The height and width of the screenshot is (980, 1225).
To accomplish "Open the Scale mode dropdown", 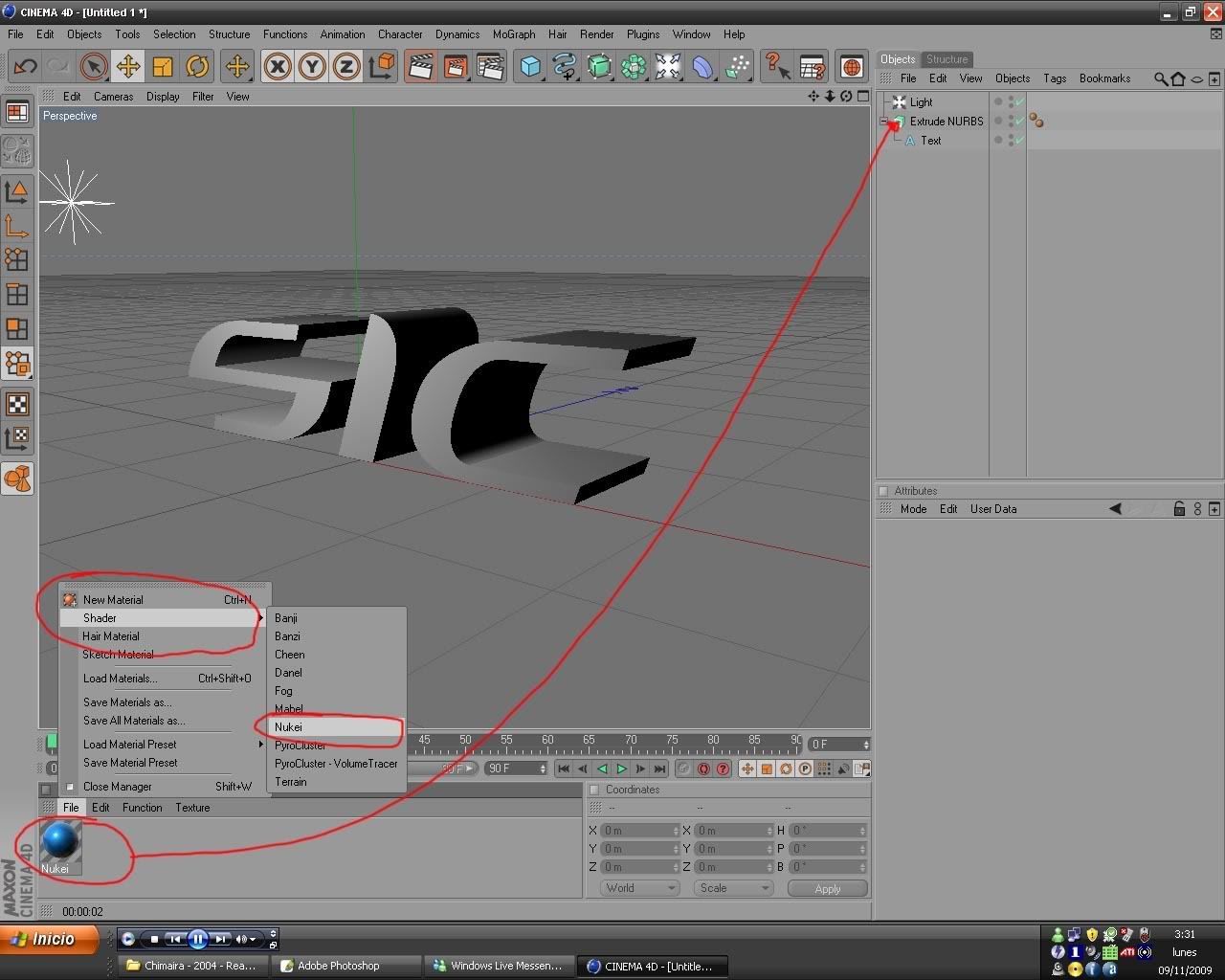I will (x=733, y=888).
